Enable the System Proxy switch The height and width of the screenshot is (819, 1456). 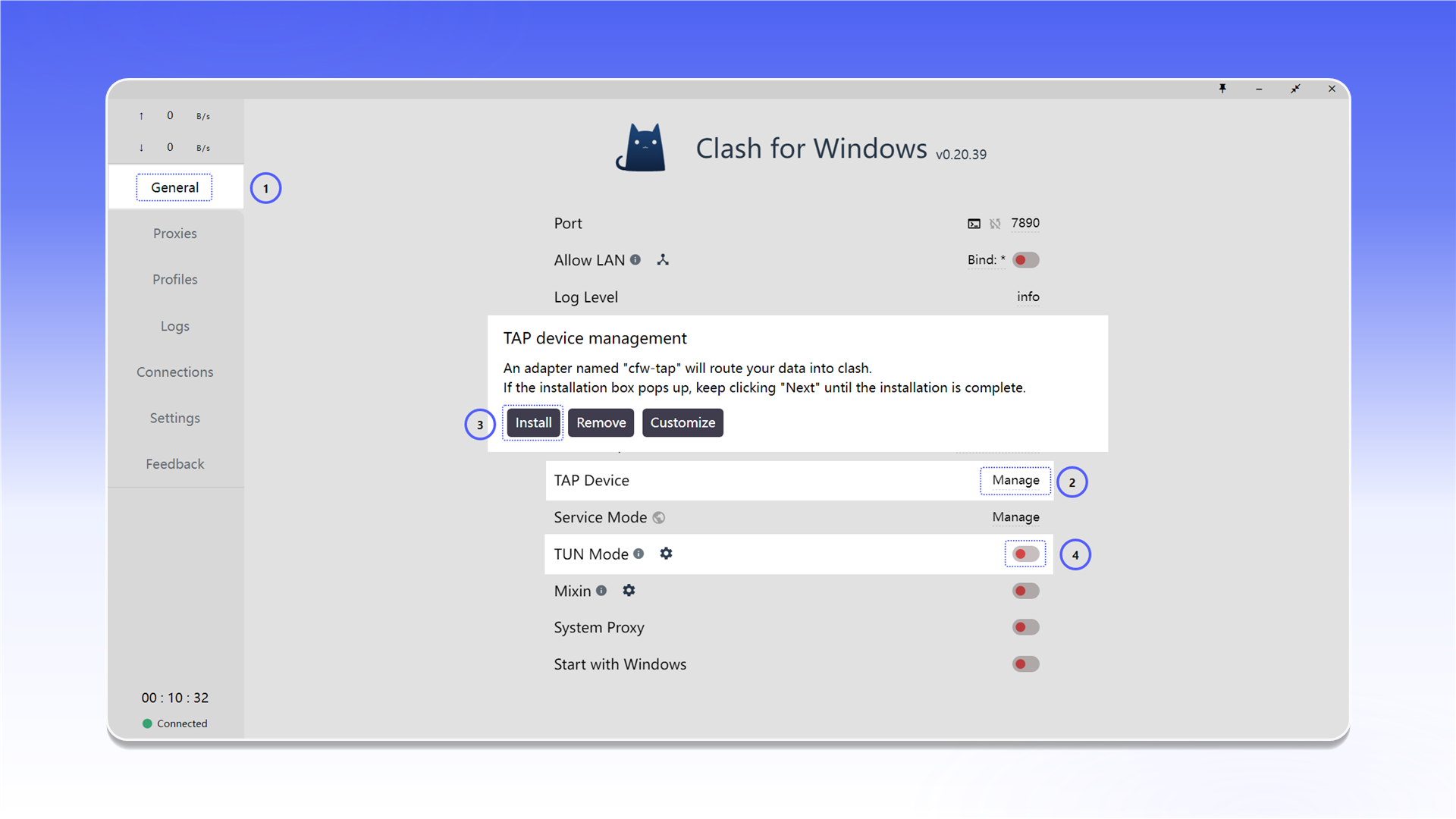[1026, 627]
